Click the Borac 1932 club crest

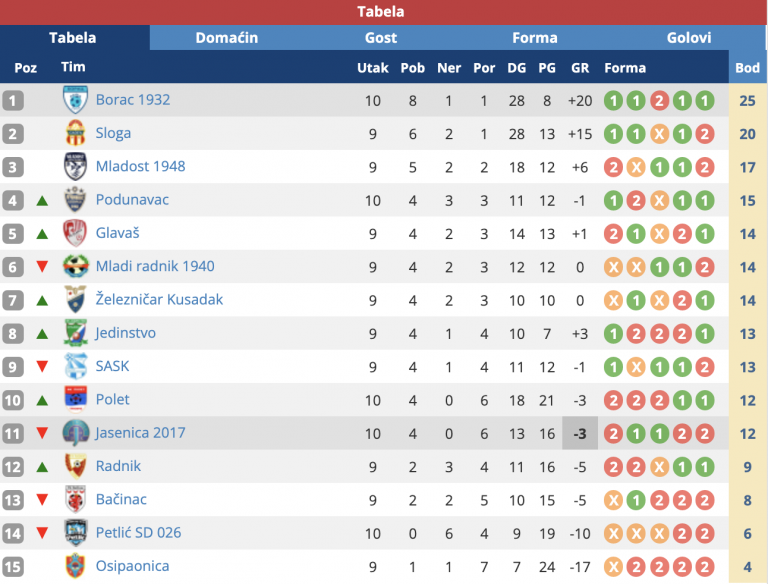[x=75, y=100]
